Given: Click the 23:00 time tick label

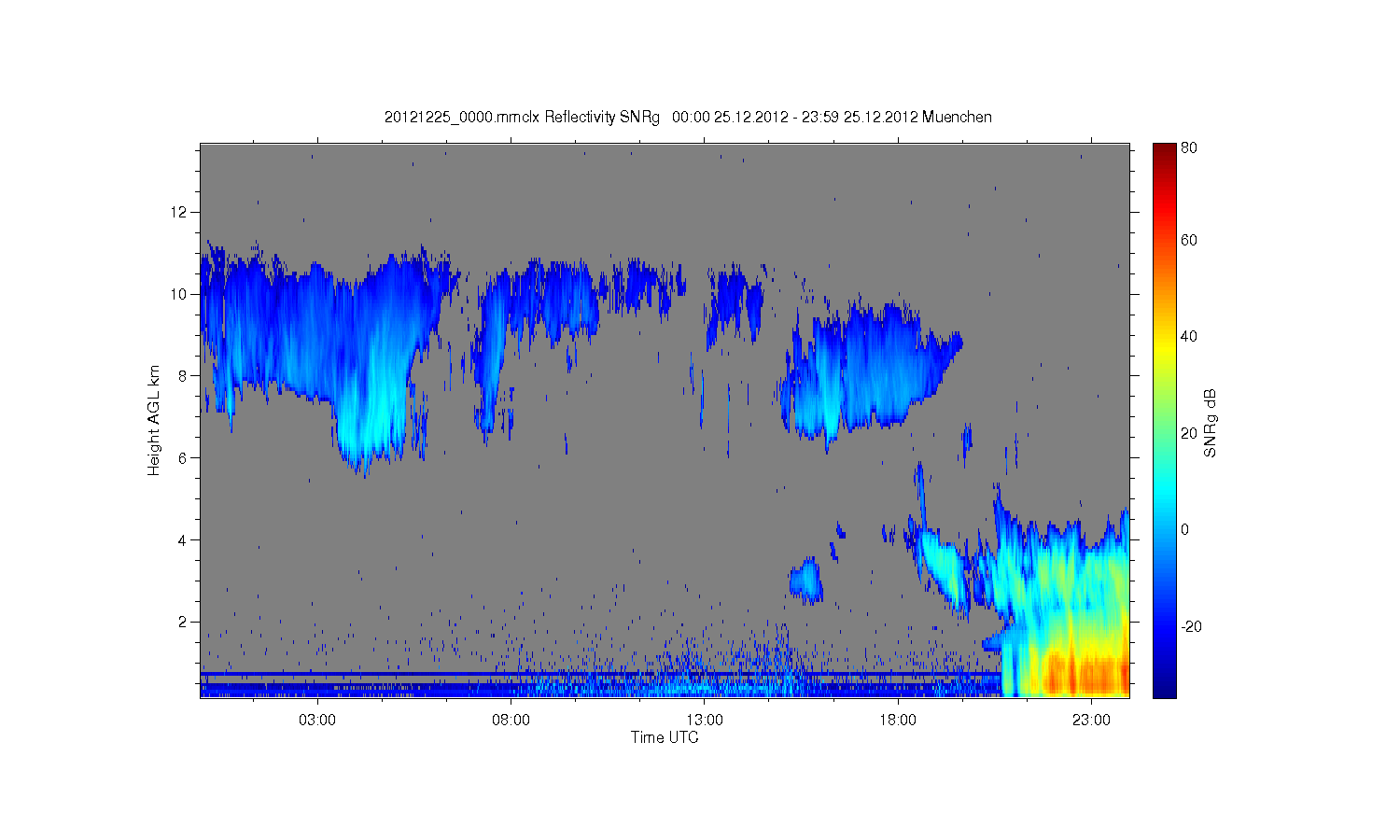Looking at the screenshot, I should click(x=1091, y=720).
